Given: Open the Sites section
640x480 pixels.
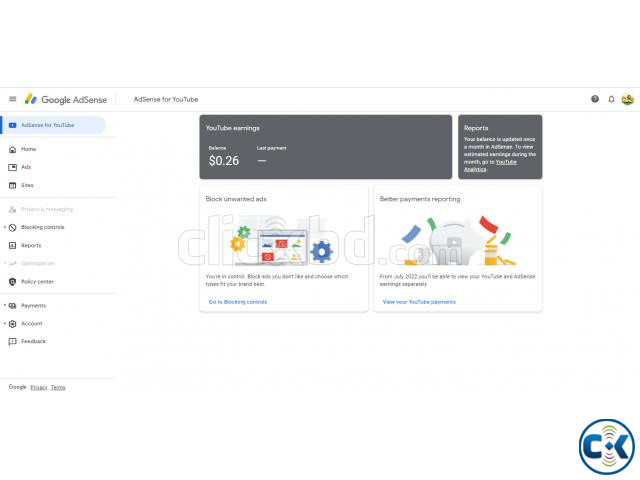Looking at the screenshot, I should pos(27,185).
